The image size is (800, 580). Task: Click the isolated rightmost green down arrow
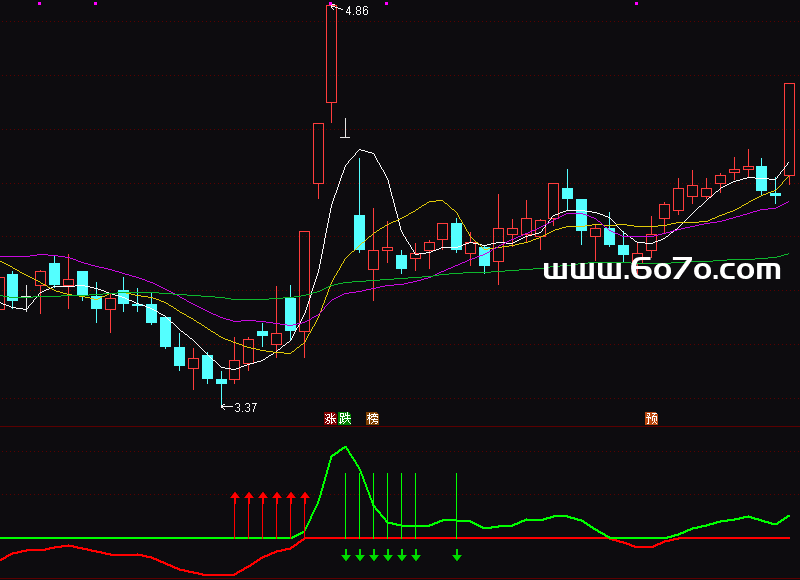pyautogui.click(x=457, y=555)
